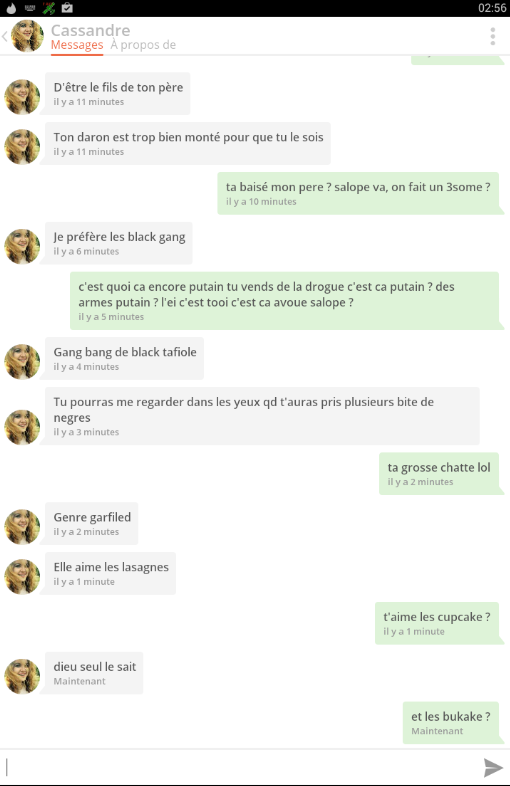Screen dimensions: 510x786
Task: Tap the send message arrow icon
Action: tap(492, 767)
